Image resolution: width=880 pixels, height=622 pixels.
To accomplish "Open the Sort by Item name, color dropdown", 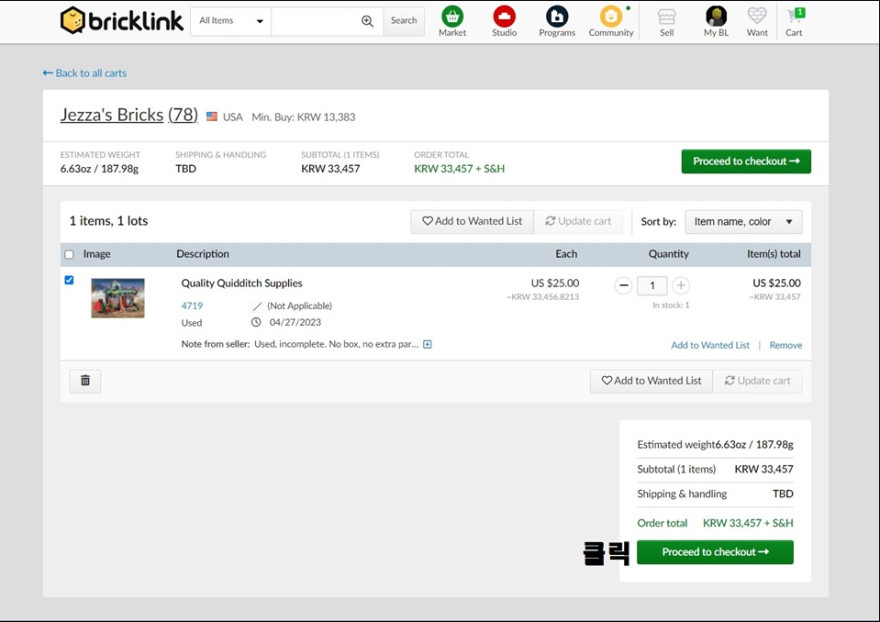I will click(x=744, y=222).
